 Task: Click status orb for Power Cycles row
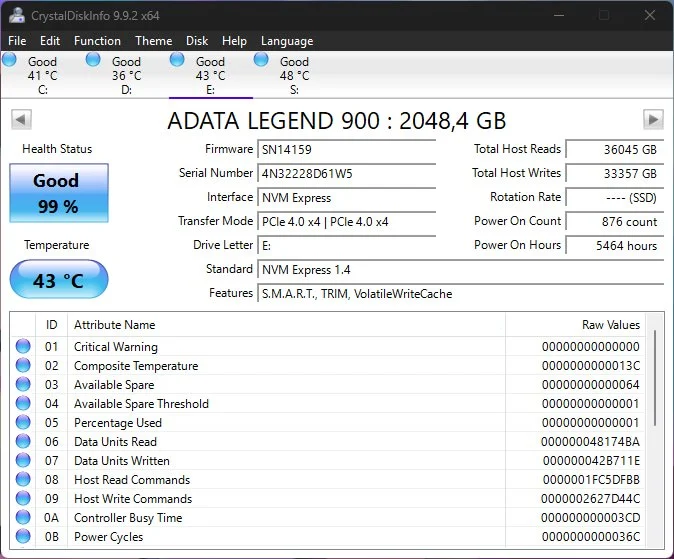coord(23,536)
